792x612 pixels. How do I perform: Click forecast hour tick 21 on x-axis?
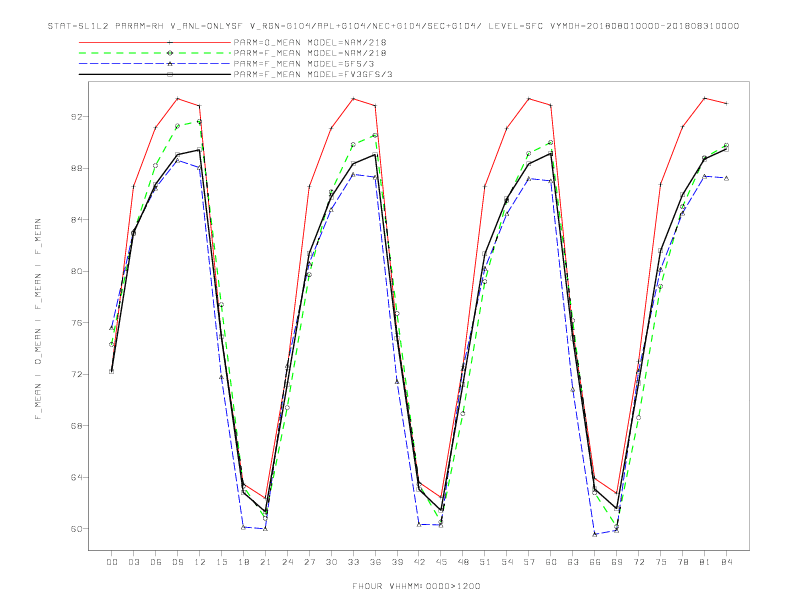point(265,562)
